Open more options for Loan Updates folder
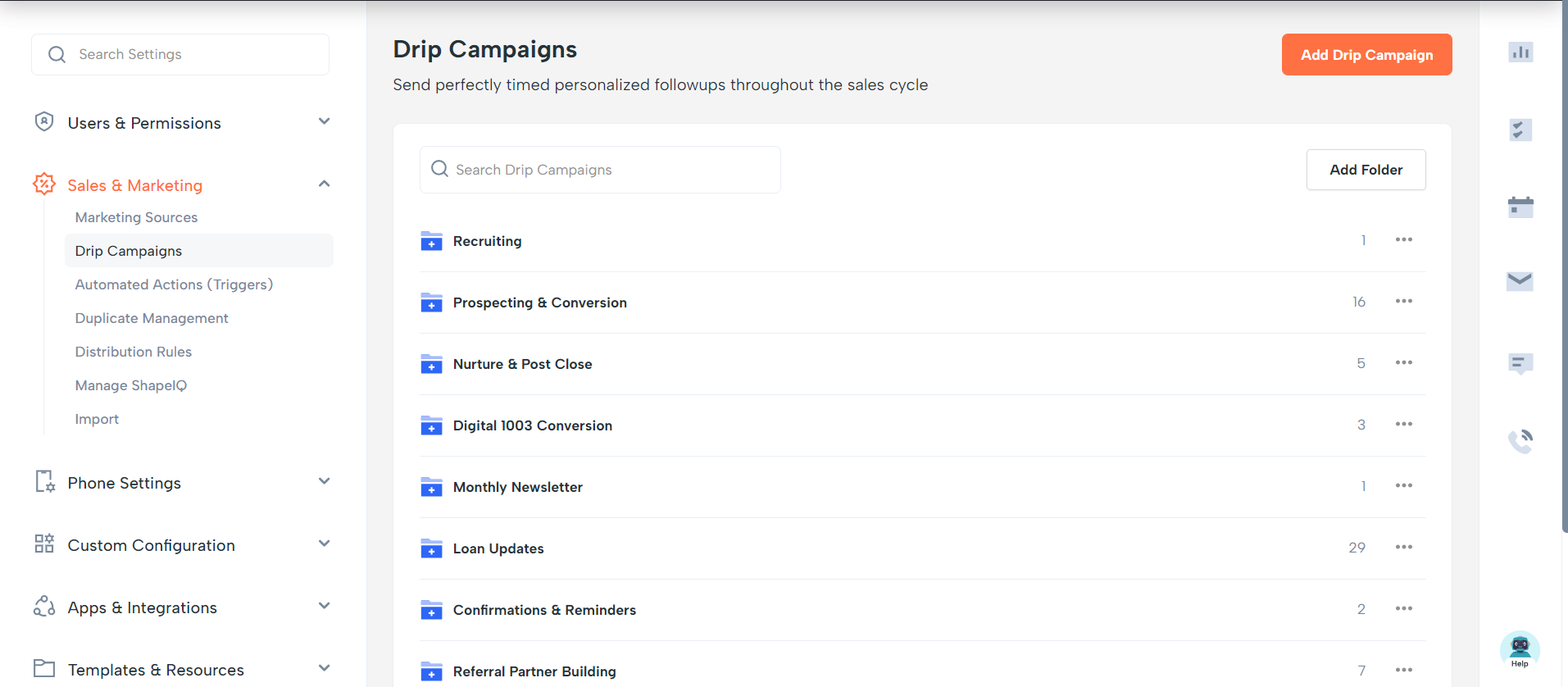The width and height of the screenshot is (1568, 687). pyautogui.click(x=1403, y=547)
